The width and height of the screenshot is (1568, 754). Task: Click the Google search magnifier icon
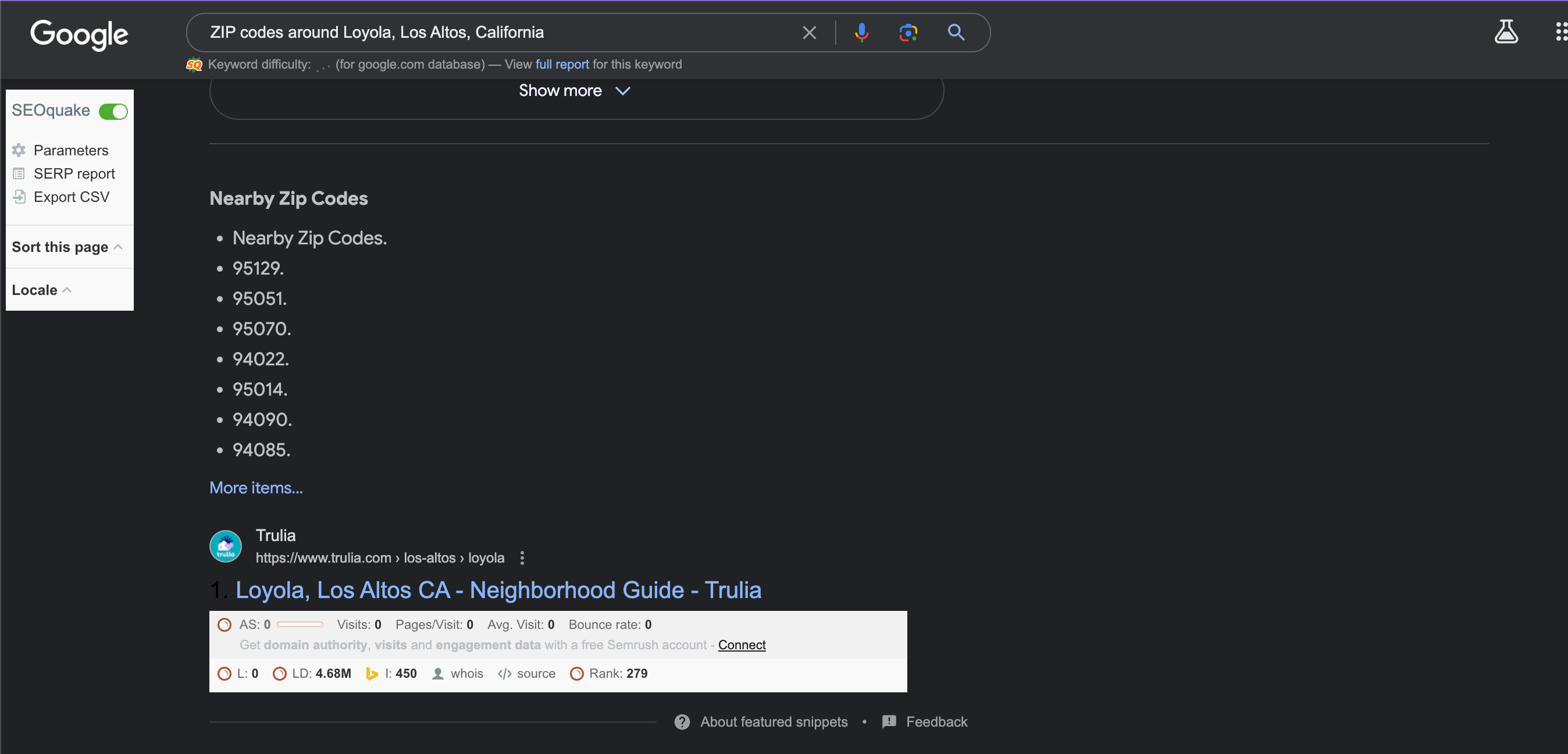pos(954,31)
